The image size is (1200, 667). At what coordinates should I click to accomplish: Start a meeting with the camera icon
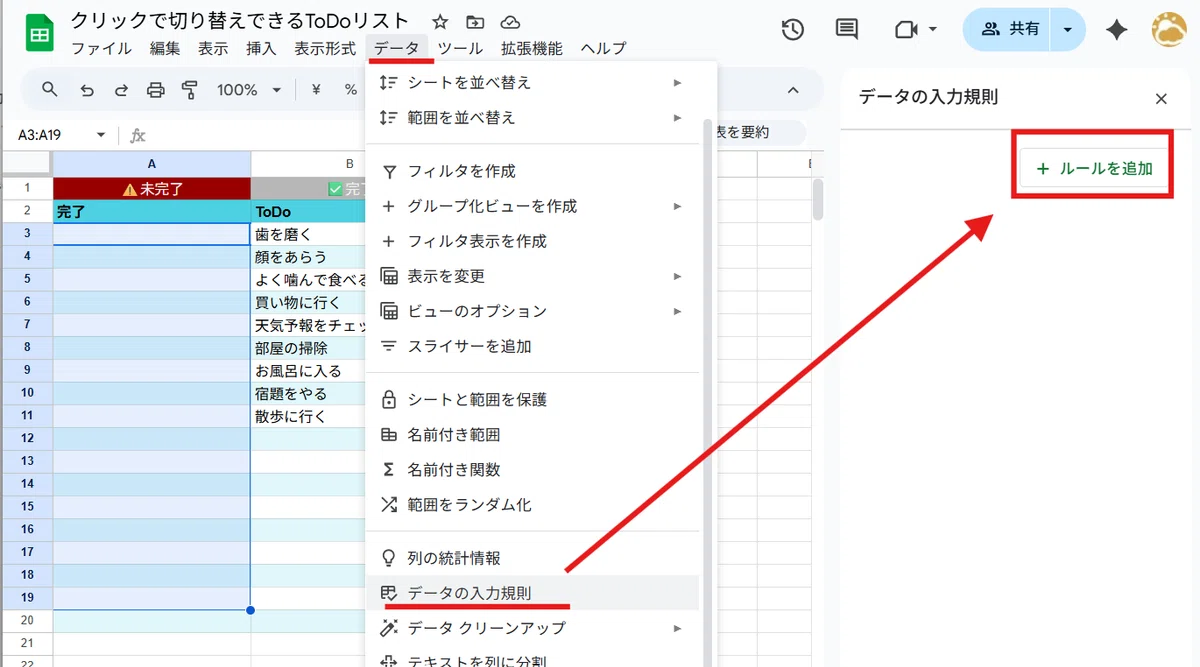coord(906,30)
